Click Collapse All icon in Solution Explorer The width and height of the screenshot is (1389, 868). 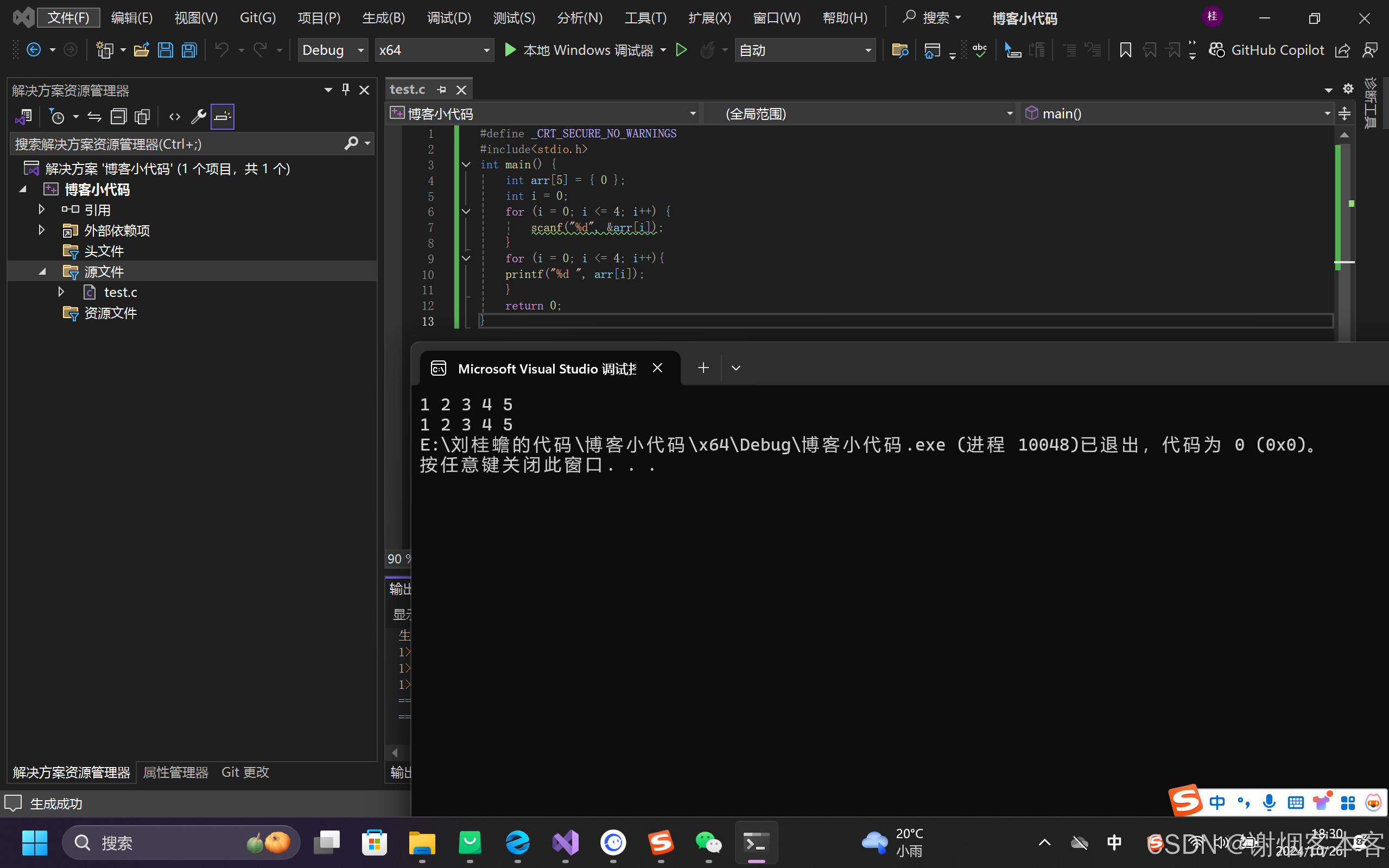118,117
